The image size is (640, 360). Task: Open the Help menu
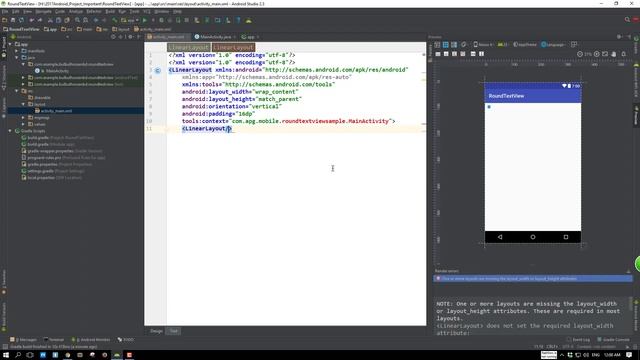pos(177,11)
